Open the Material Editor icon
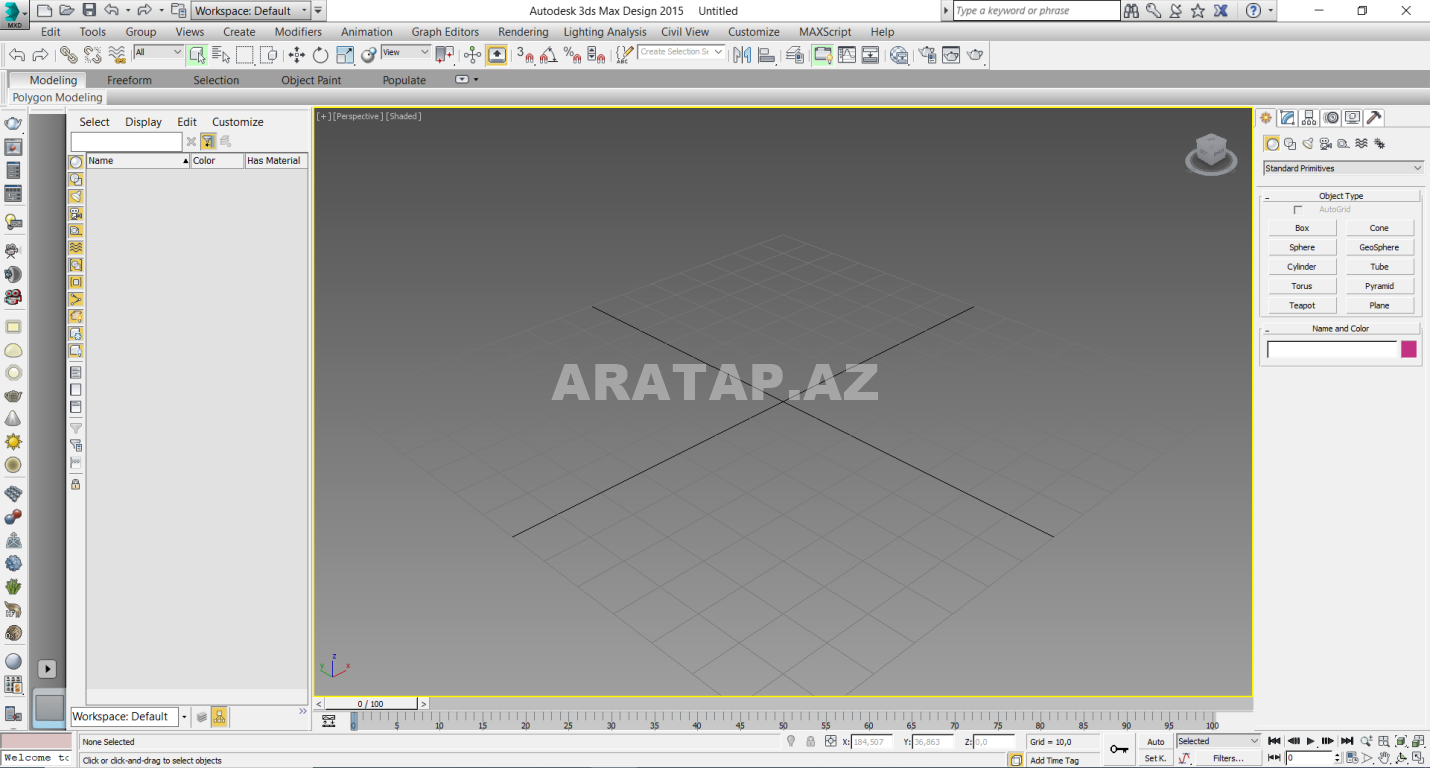The width and height of the screenshot is (1430, 768). click(899, 55)
